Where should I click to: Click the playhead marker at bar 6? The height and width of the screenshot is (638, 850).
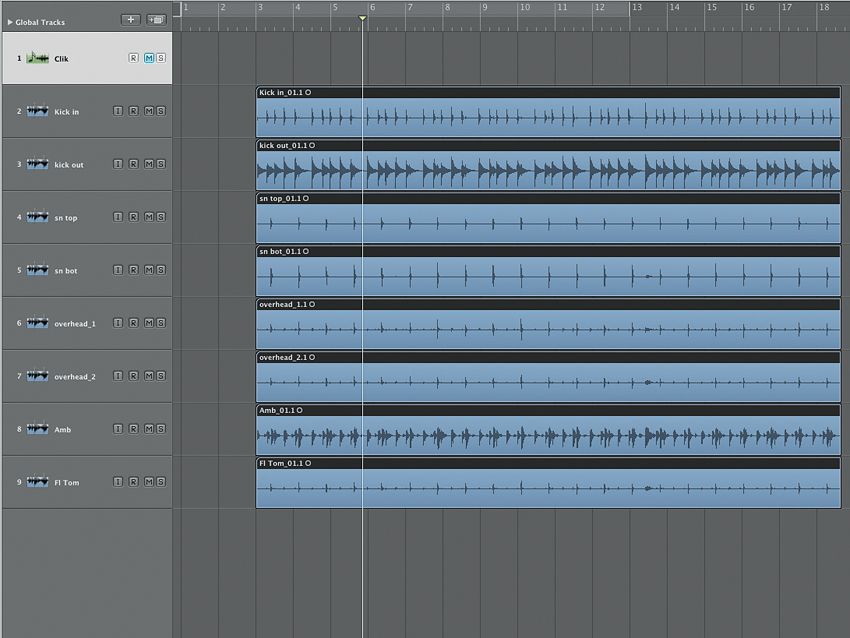tap(362, 17)
